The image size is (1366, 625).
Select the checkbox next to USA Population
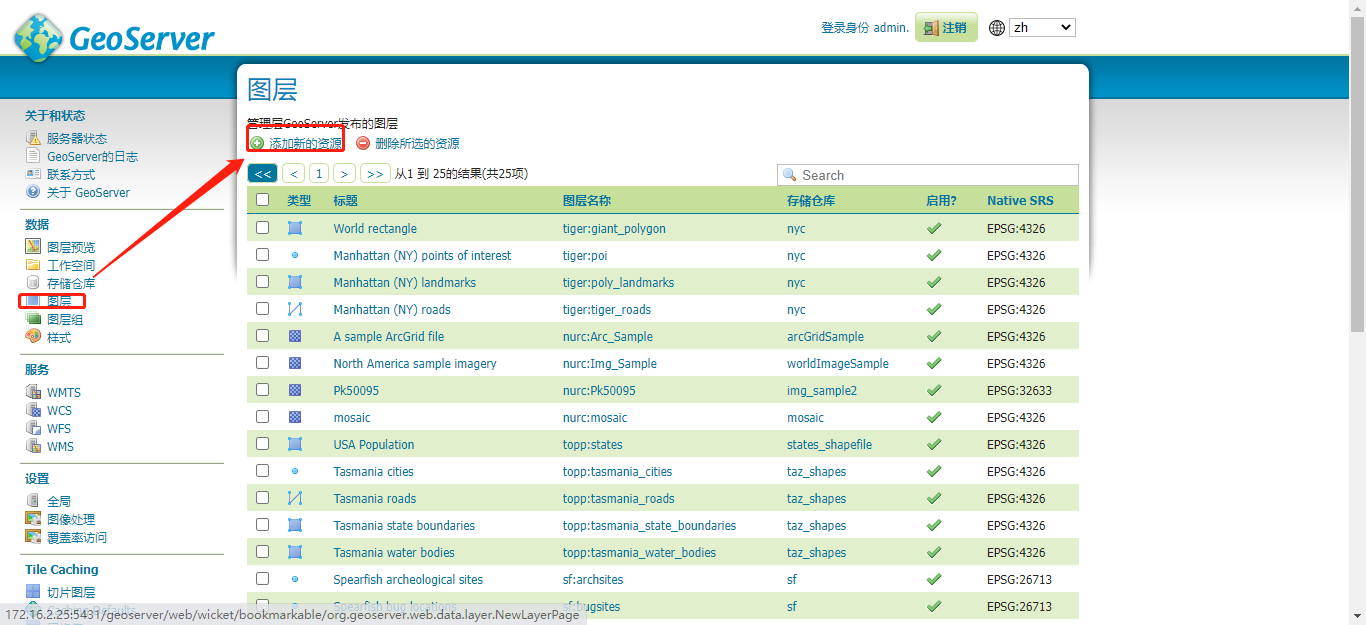pyautogui.click(x=262, y=444)
